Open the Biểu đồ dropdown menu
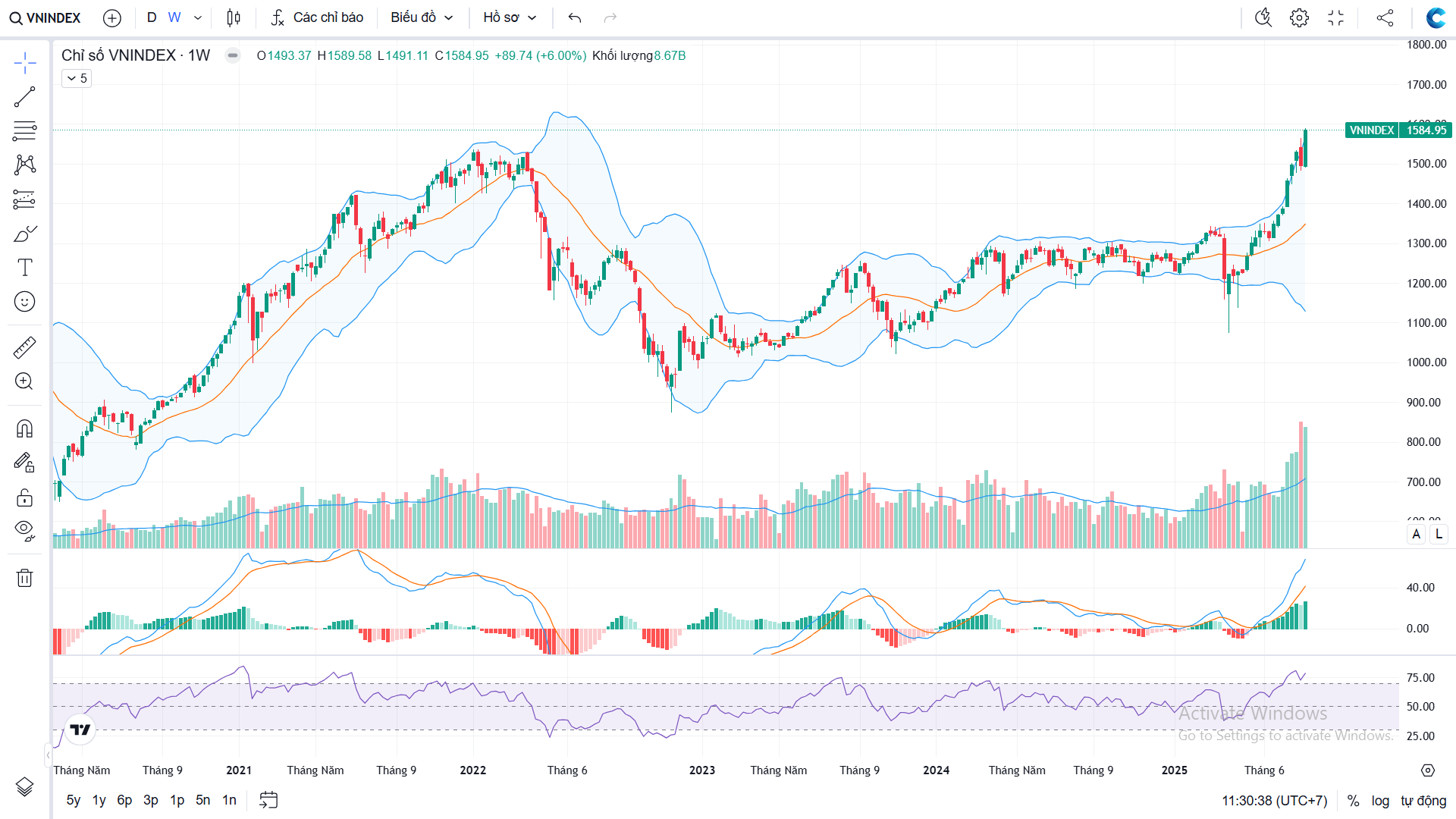Image resolution: width=1456 pixels, height=819 pixels. click(422, 17)
